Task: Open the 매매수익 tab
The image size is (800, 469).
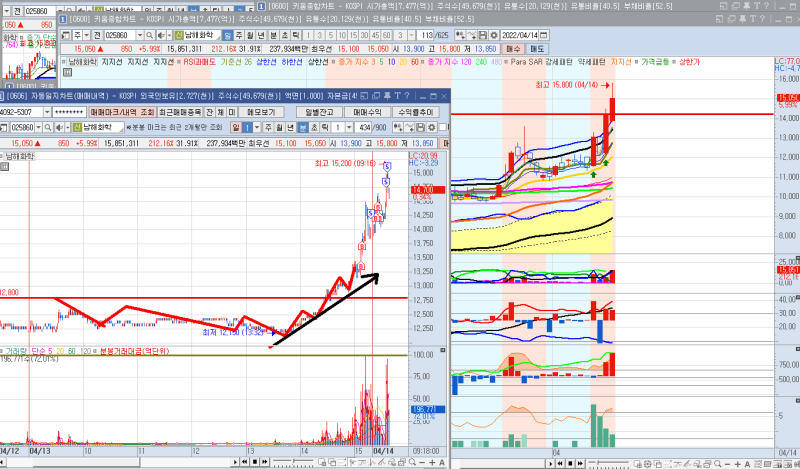Action: click(367, 112)
